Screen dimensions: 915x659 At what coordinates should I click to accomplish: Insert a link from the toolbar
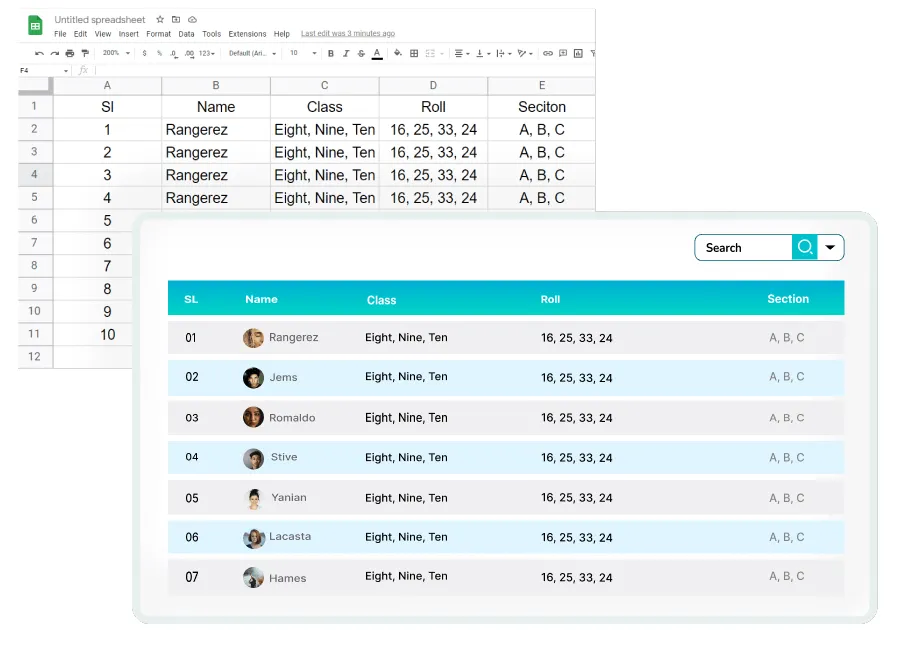click(x=547, y=53)
